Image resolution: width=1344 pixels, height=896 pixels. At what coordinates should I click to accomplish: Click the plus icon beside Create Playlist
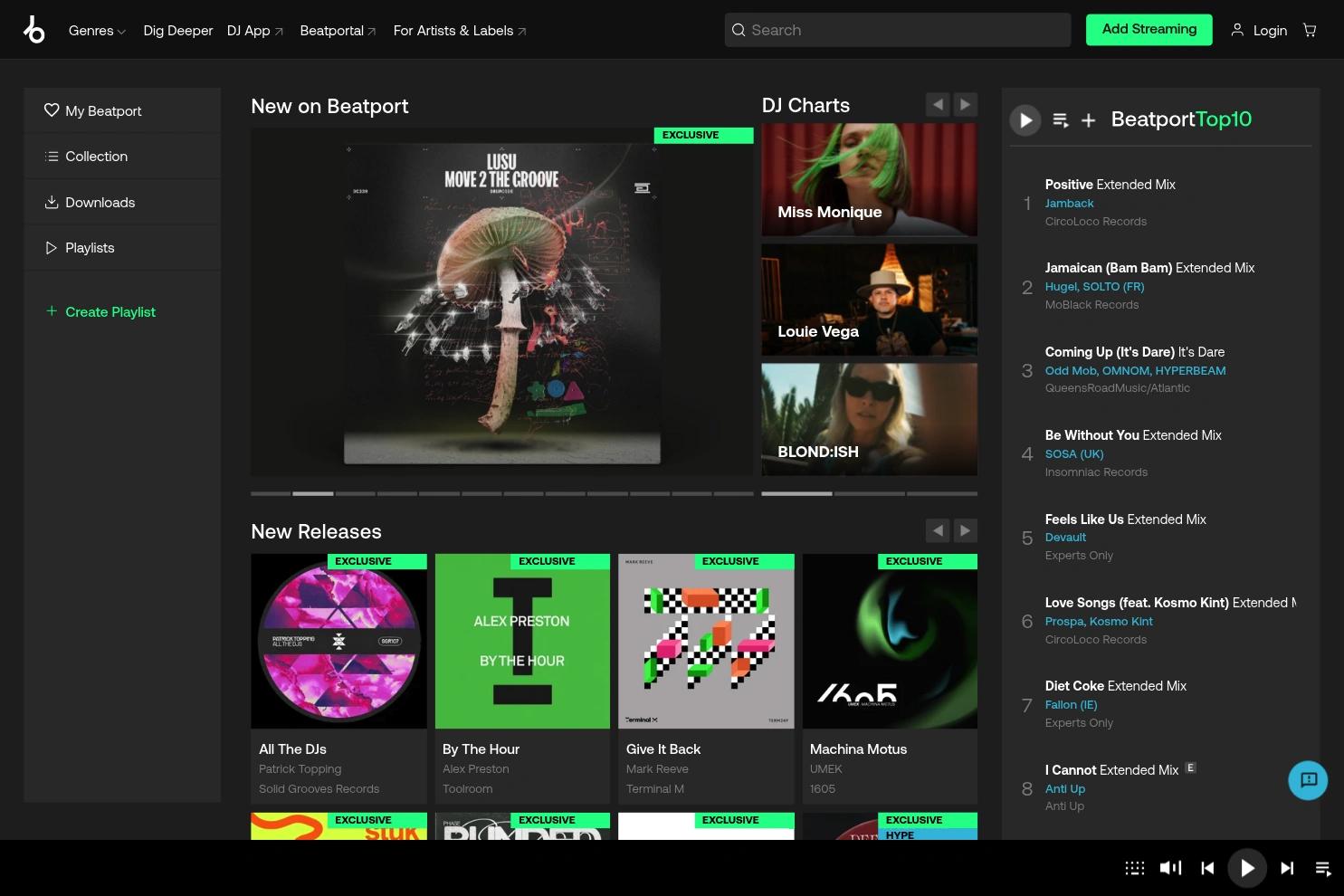(x=52, y=311)
